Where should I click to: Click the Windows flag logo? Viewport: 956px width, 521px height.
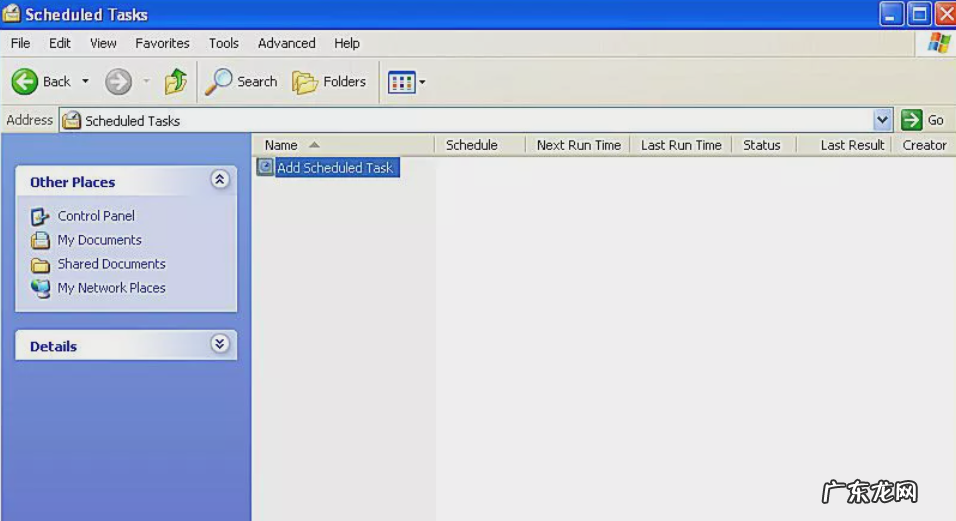tap(938, 43)
